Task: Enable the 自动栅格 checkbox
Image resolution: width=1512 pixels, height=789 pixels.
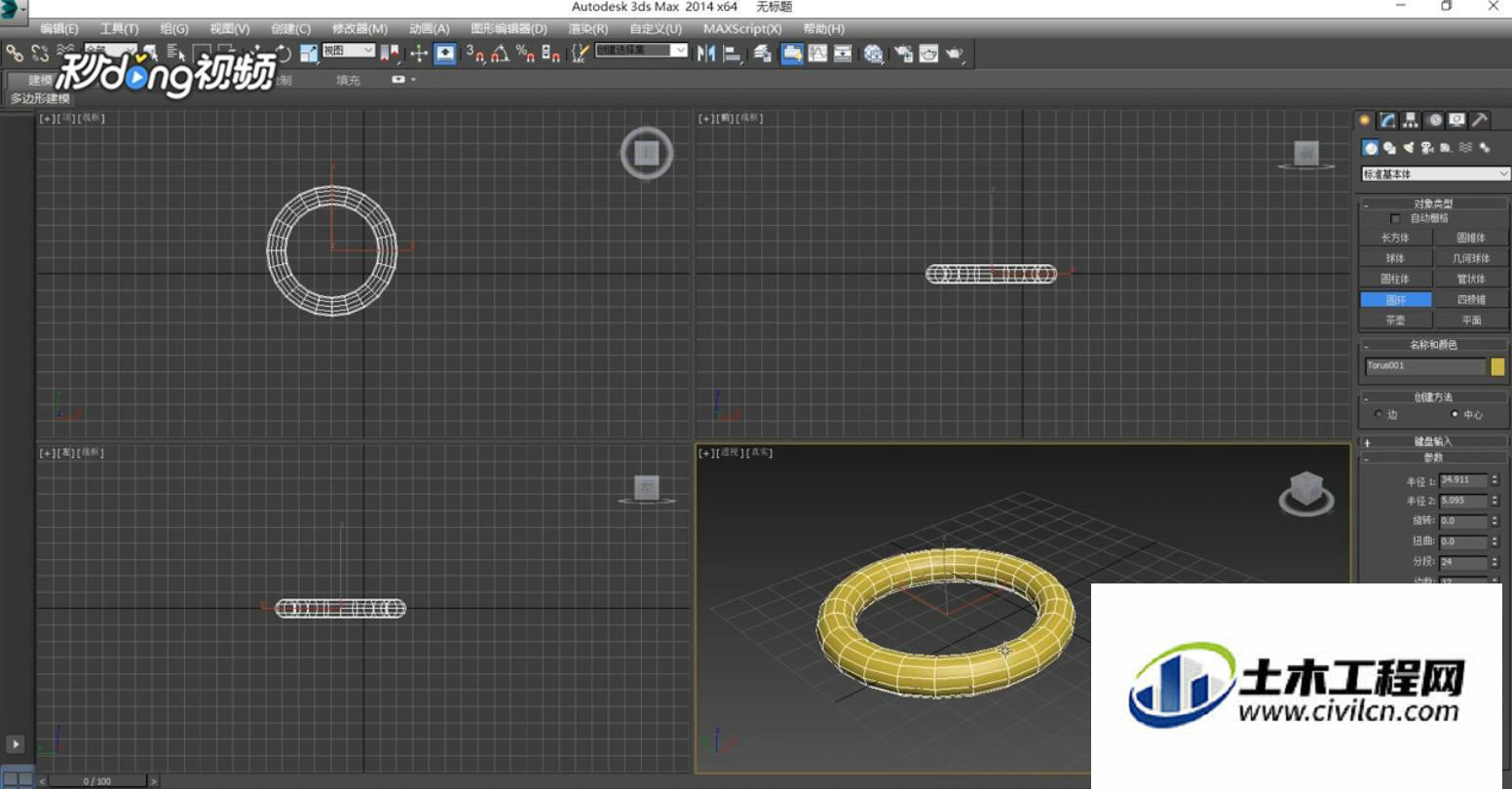Action: click(1395, 219)
